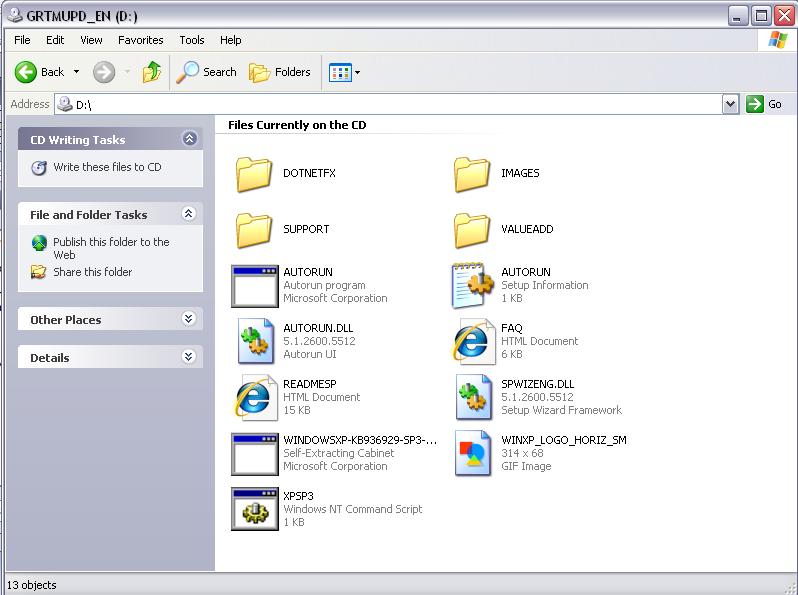
Task: Open the Edit menu
Action: pos(55,40)
